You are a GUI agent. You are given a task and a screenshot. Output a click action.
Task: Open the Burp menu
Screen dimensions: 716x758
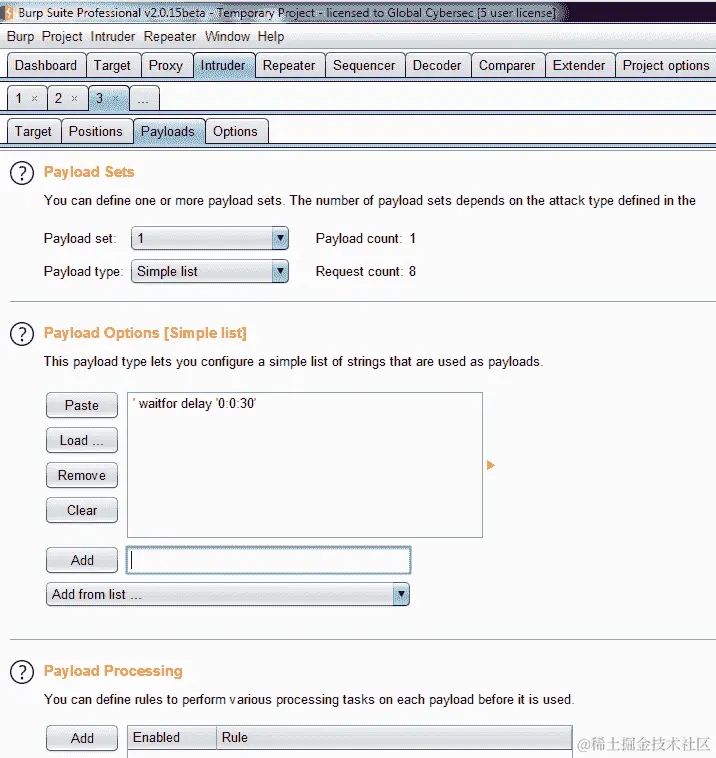[x=20, y=37]
